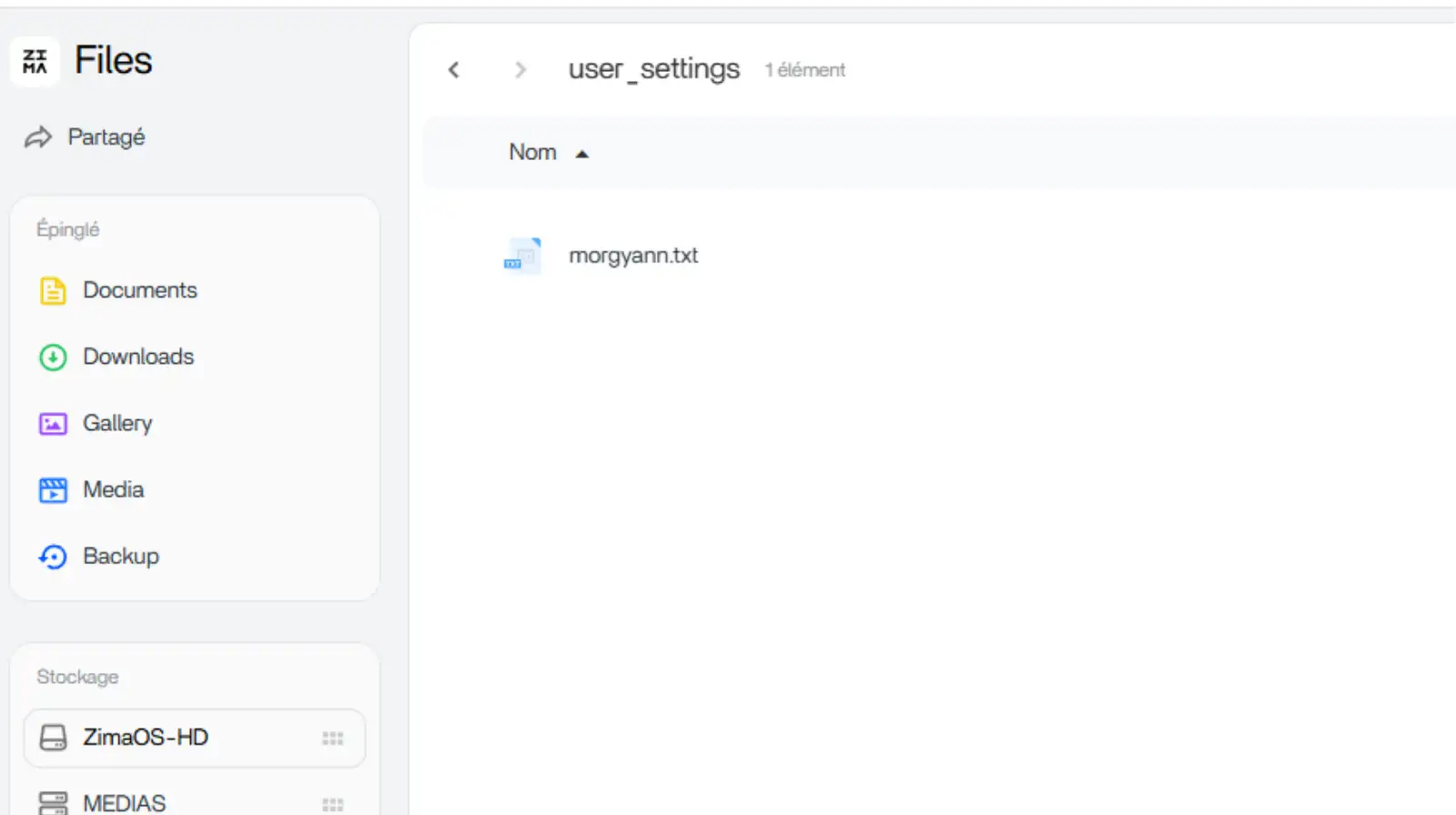Click the Zima Files app logo
The image size is (1456, 815).
35,62
